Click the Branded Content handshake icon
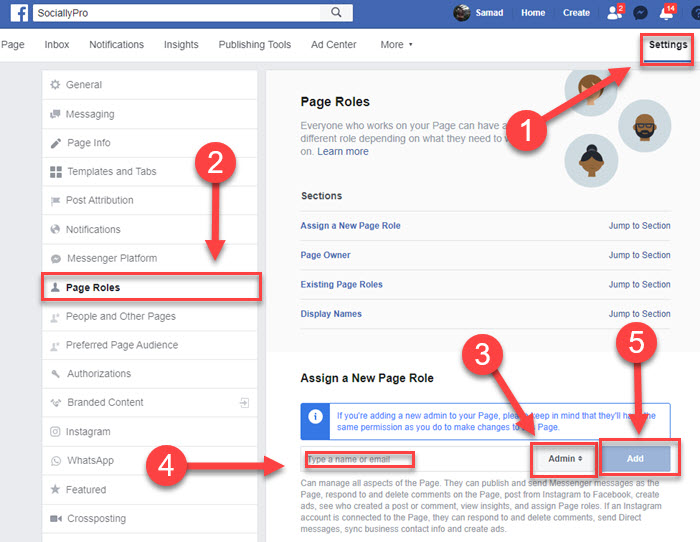The image size is (700, 542). point(56,403)
